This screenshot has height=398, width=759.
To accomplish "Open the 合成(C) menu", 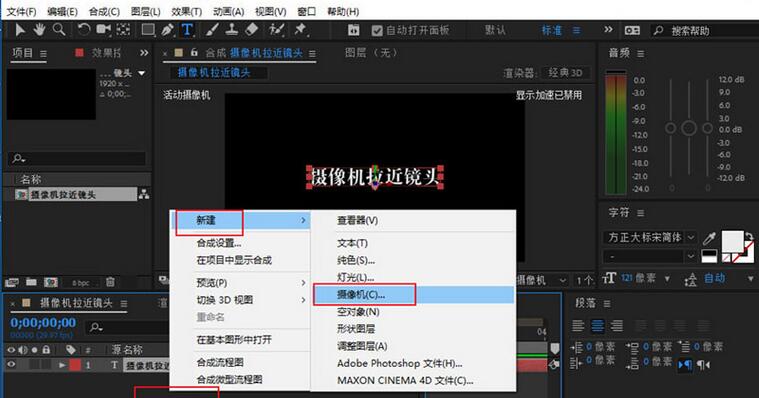I will click(104, 11).
